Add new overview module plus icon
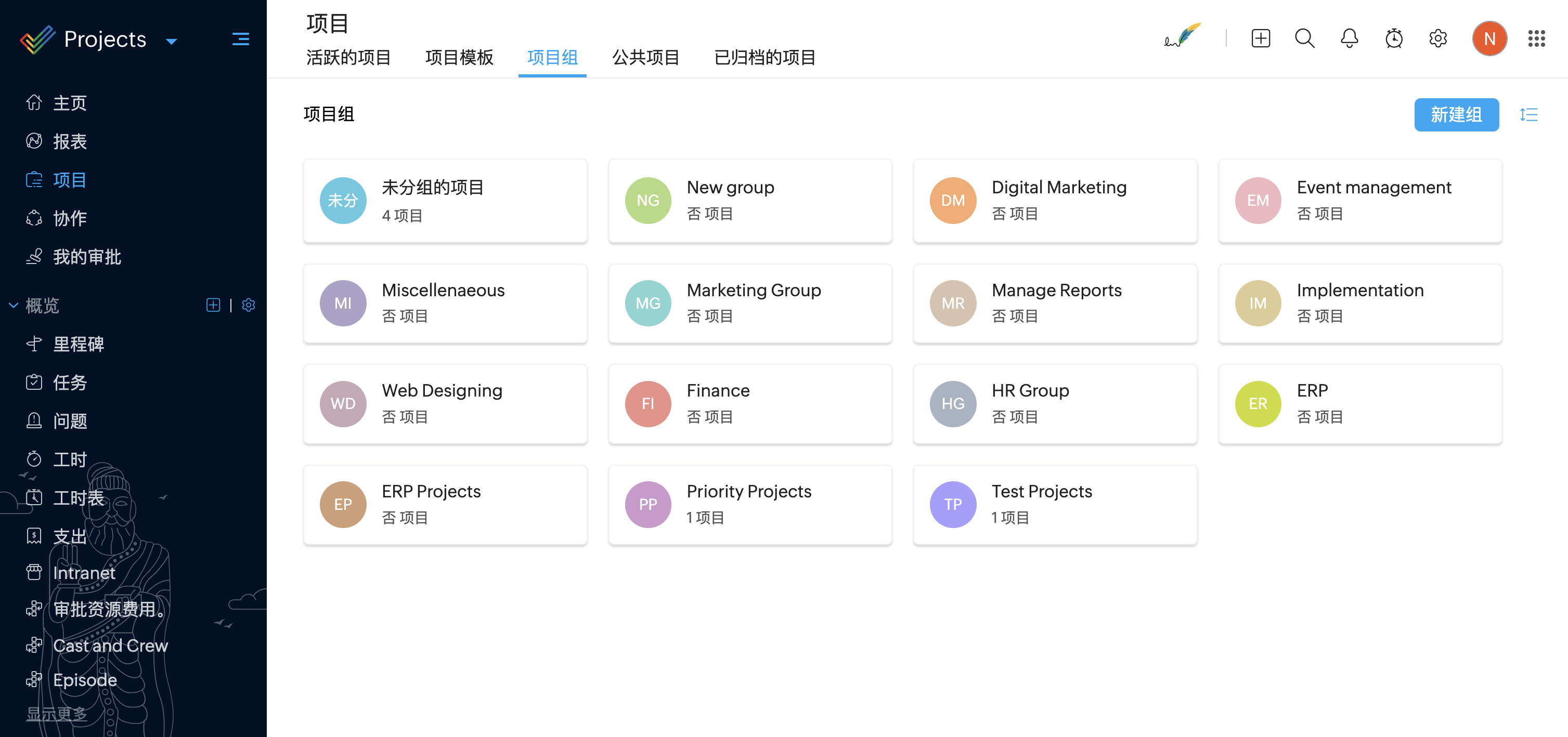Viewport: 1568px width, 737px height. (x=213, y=305)
